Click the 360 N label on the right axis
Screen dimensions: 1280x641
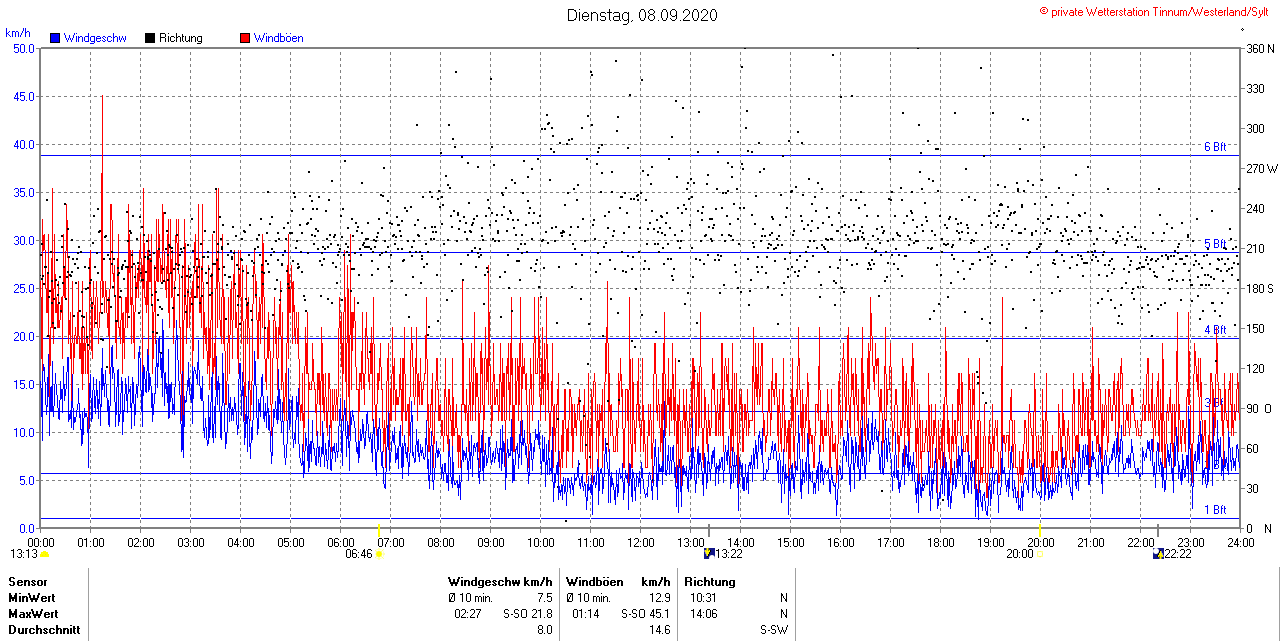(x=1259, y=48)
